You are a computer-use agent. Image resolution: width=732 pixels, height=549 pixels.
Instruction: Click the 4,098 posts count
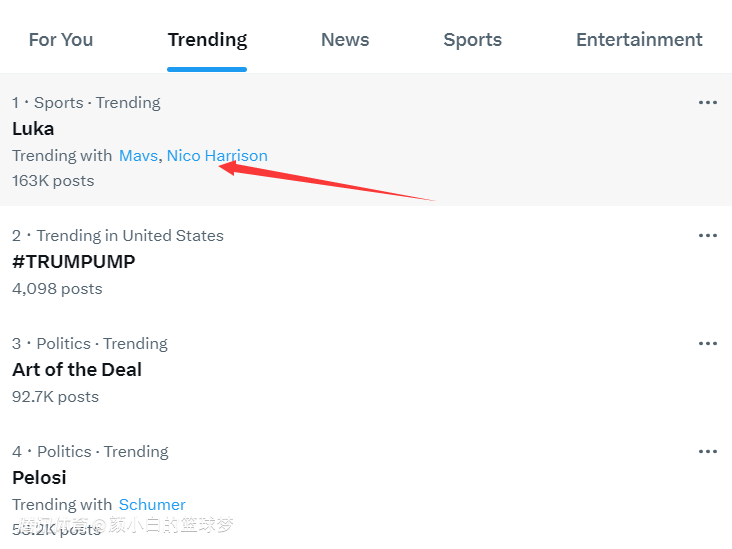[57, 289]
